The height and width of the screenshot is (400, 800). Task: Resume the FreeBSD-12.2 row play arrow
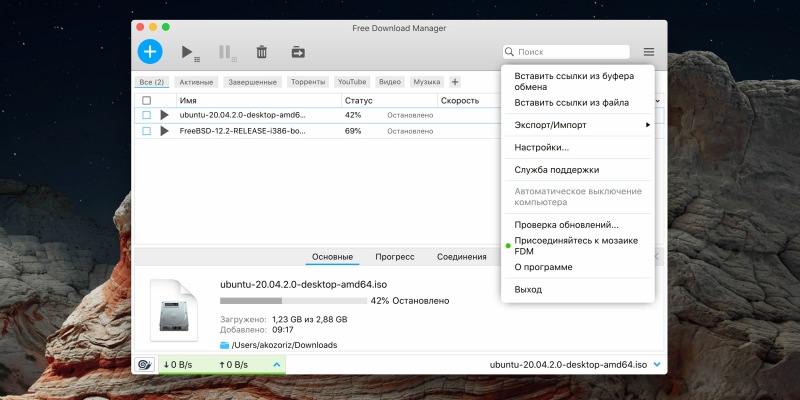point(164,131)
